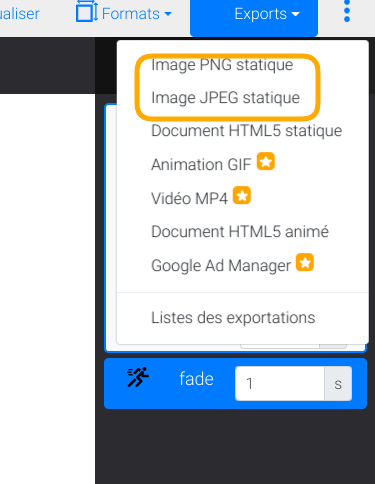Screen dimensions: 375x484
Task: Expand the Formats dropdown
Action: point(124,13)
